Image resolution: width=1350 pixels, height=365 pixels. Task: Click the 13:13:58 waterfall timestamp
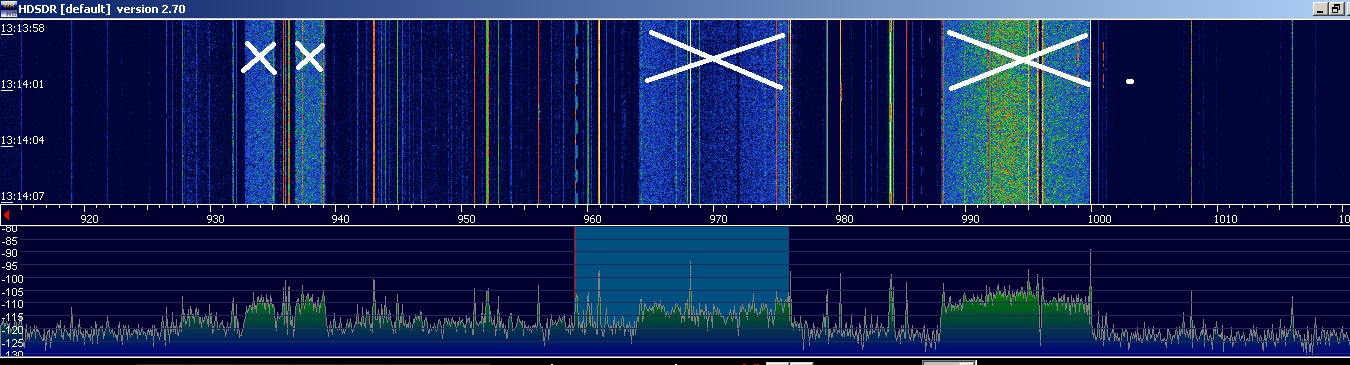[23, 28]
